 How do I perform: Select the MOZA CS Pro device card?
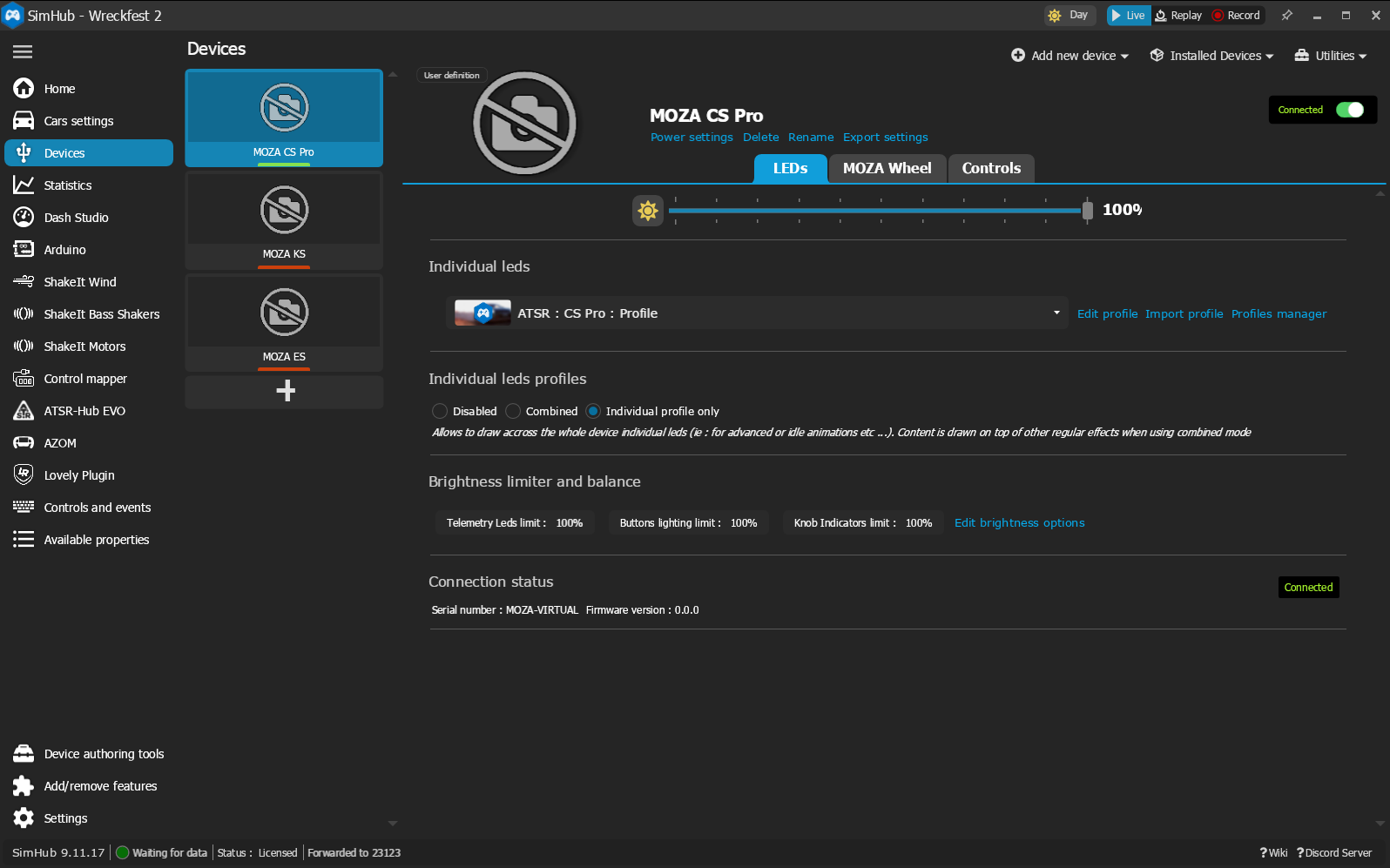click(x=284, y=118)
